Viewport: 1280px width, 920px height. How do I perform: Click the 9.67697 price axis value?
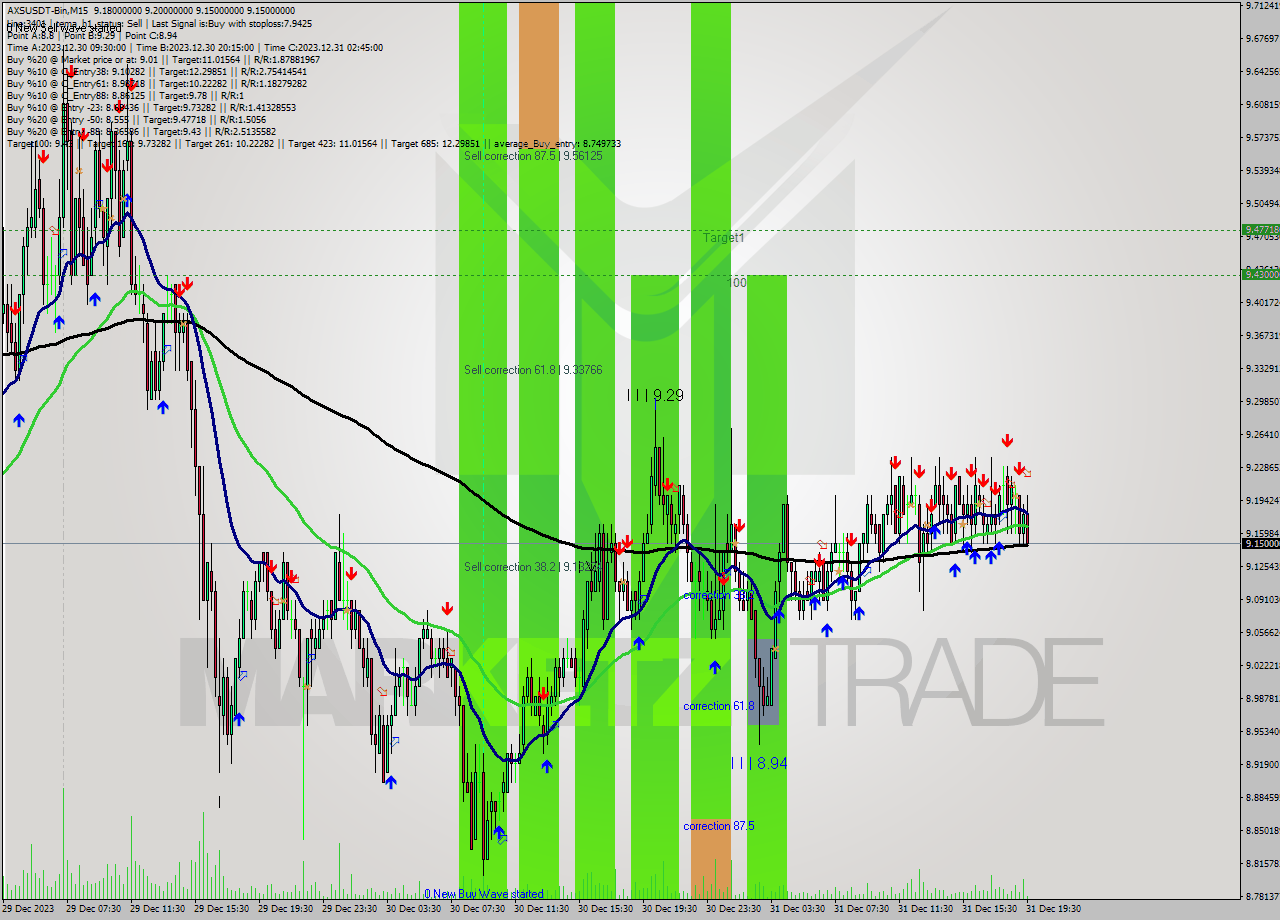(1261, 39)
